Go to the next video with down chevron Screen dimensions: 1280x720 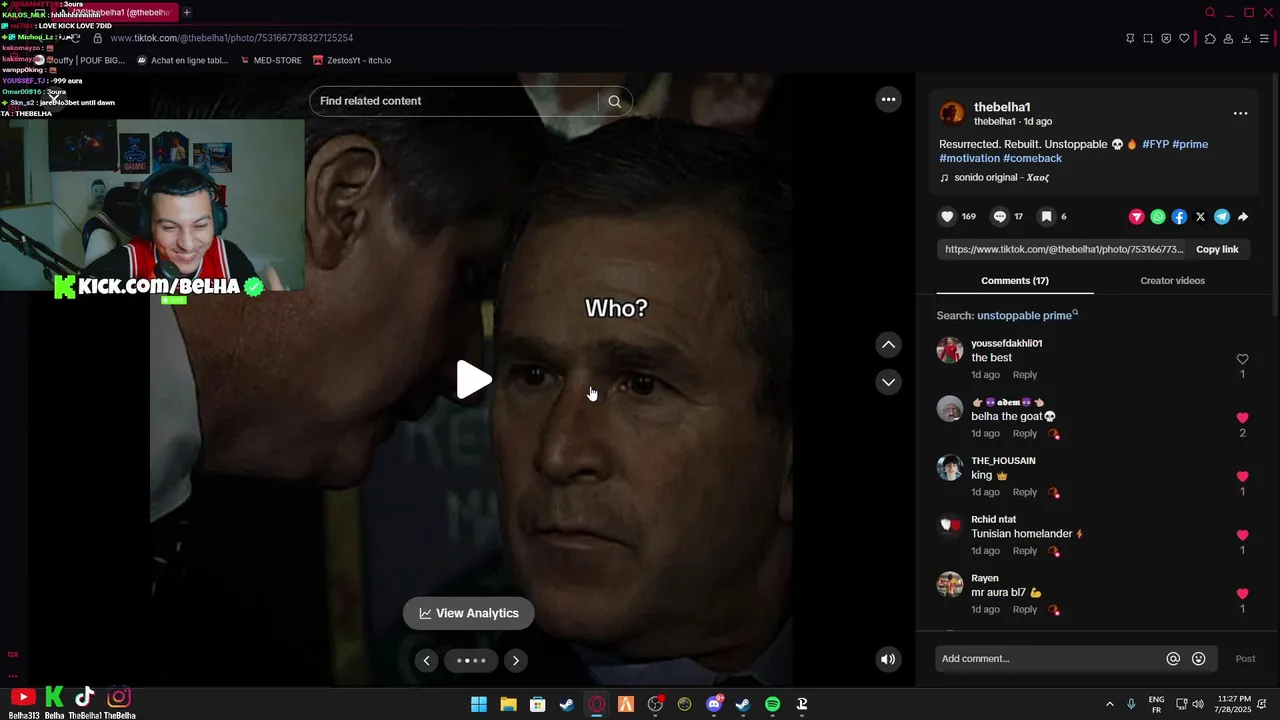pyautogui.click(x=888, y=382)
